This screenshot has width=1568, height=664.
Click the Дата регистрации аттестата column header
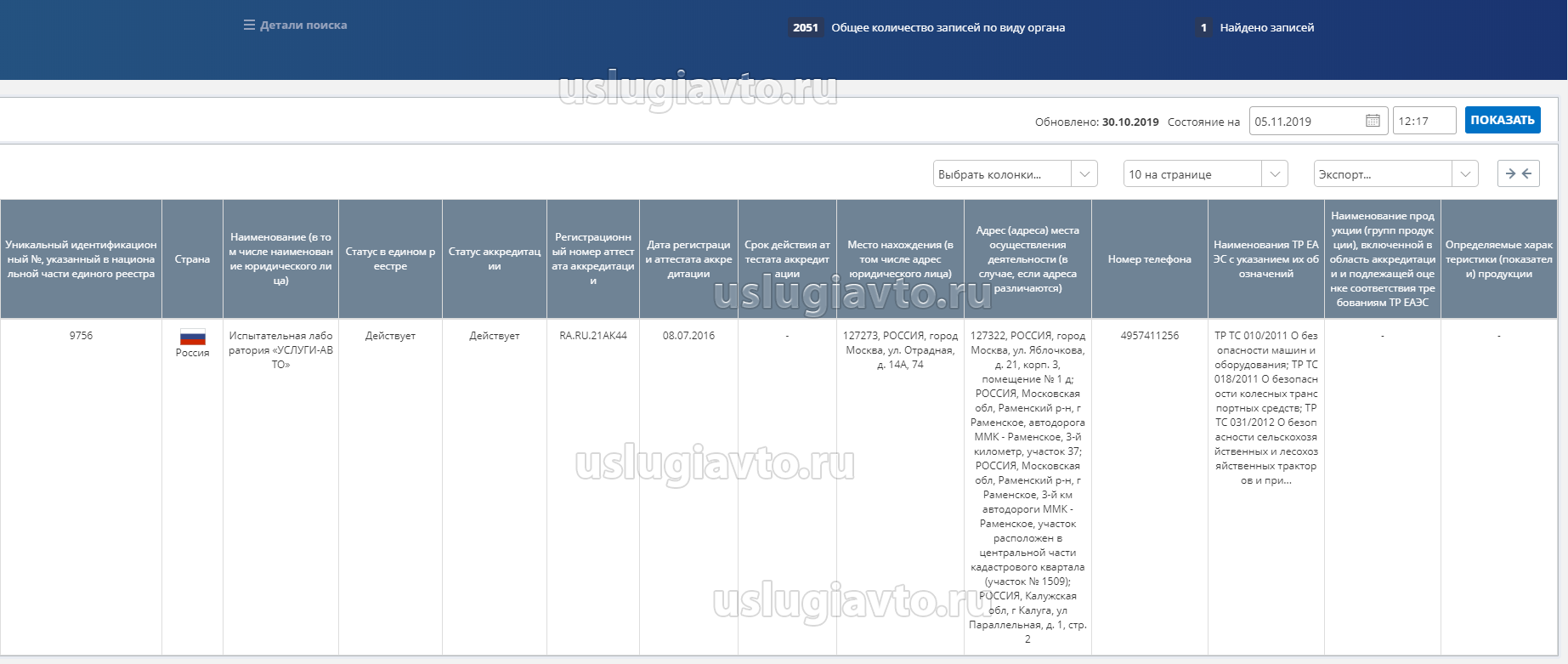tap(688, 259)
